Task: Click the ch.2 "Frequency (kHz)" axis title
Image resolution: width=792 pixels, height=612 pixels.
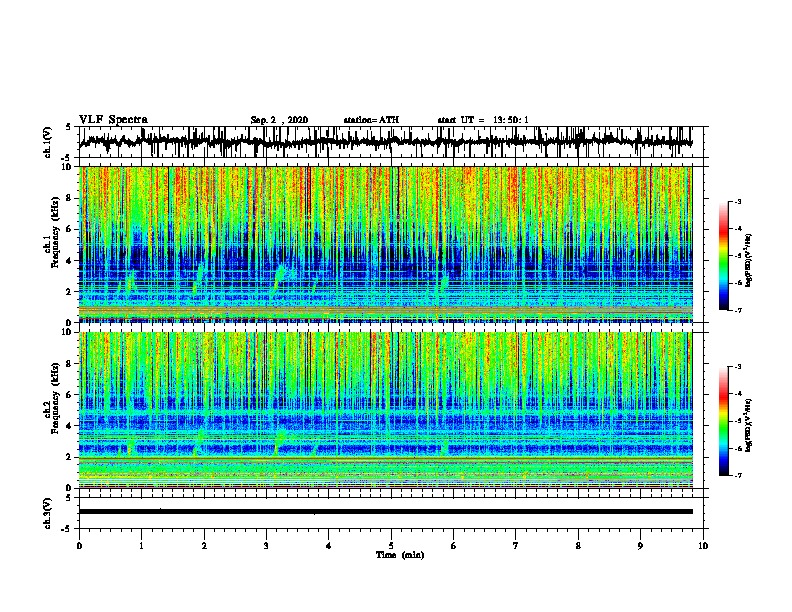Action: point(55,398)
